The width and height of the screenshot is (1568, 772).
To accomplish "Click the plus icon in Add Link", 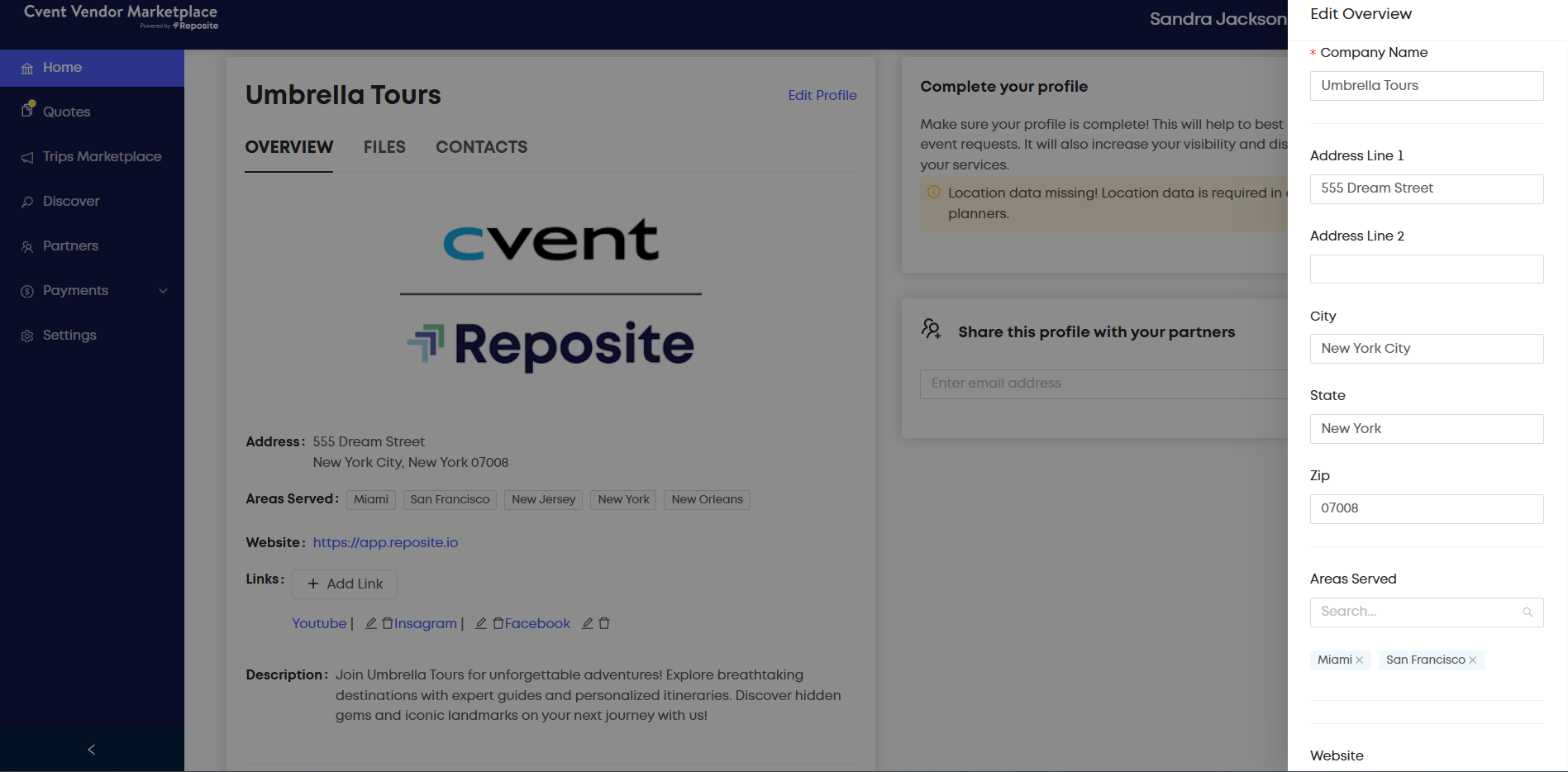I will point(313,584).
